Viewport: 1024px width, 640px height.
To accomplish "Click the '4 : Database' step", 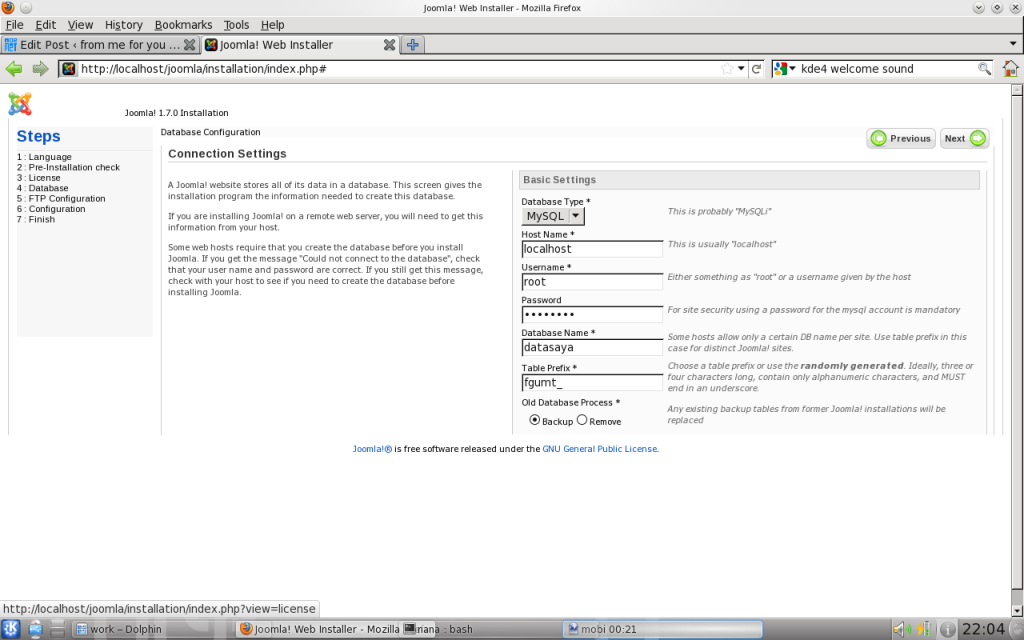I will coord(42,188).
